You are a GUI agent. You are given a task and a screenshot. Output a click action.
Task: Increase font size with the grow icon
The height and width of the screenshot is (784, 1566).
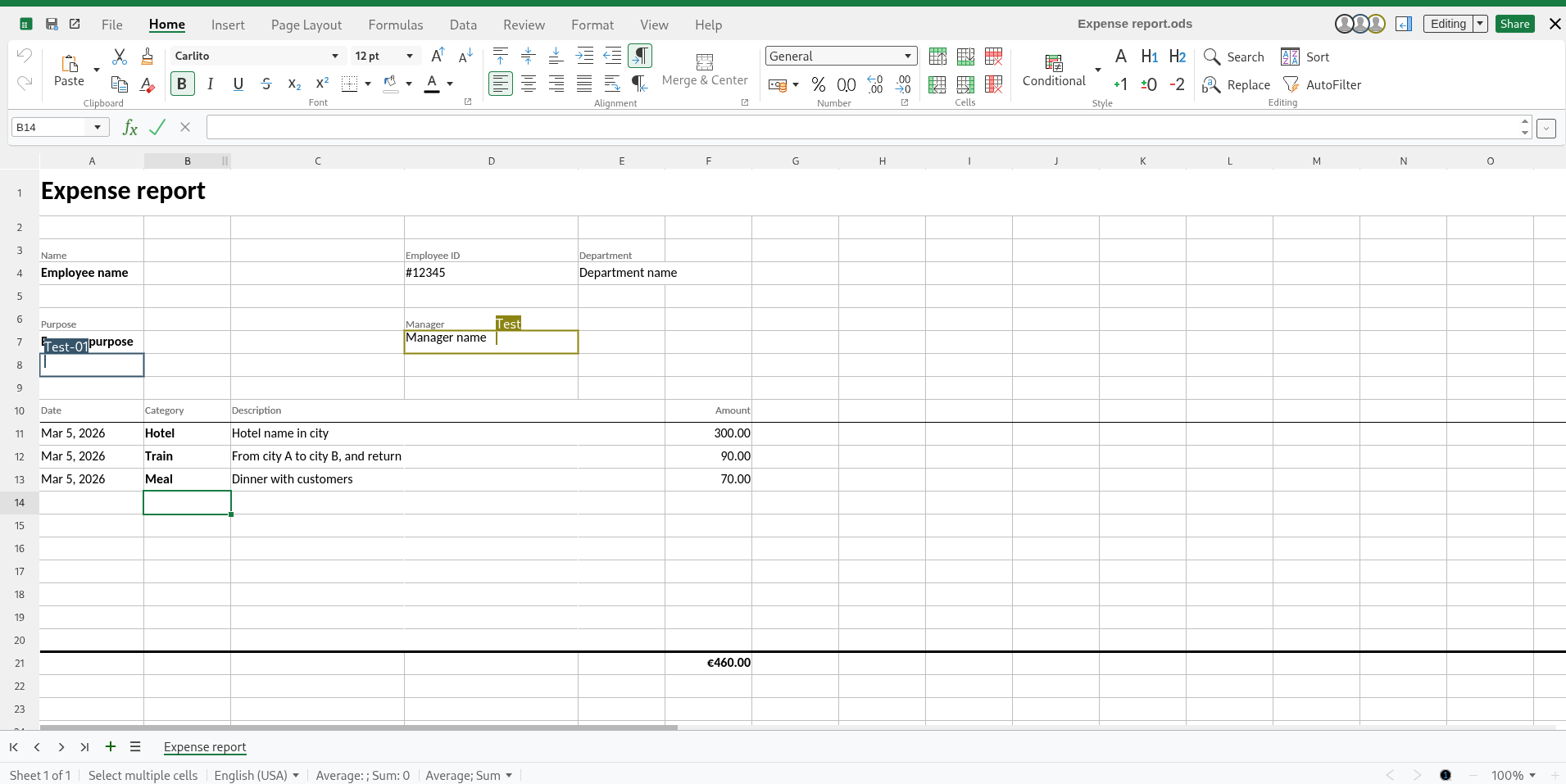[437, 56]
